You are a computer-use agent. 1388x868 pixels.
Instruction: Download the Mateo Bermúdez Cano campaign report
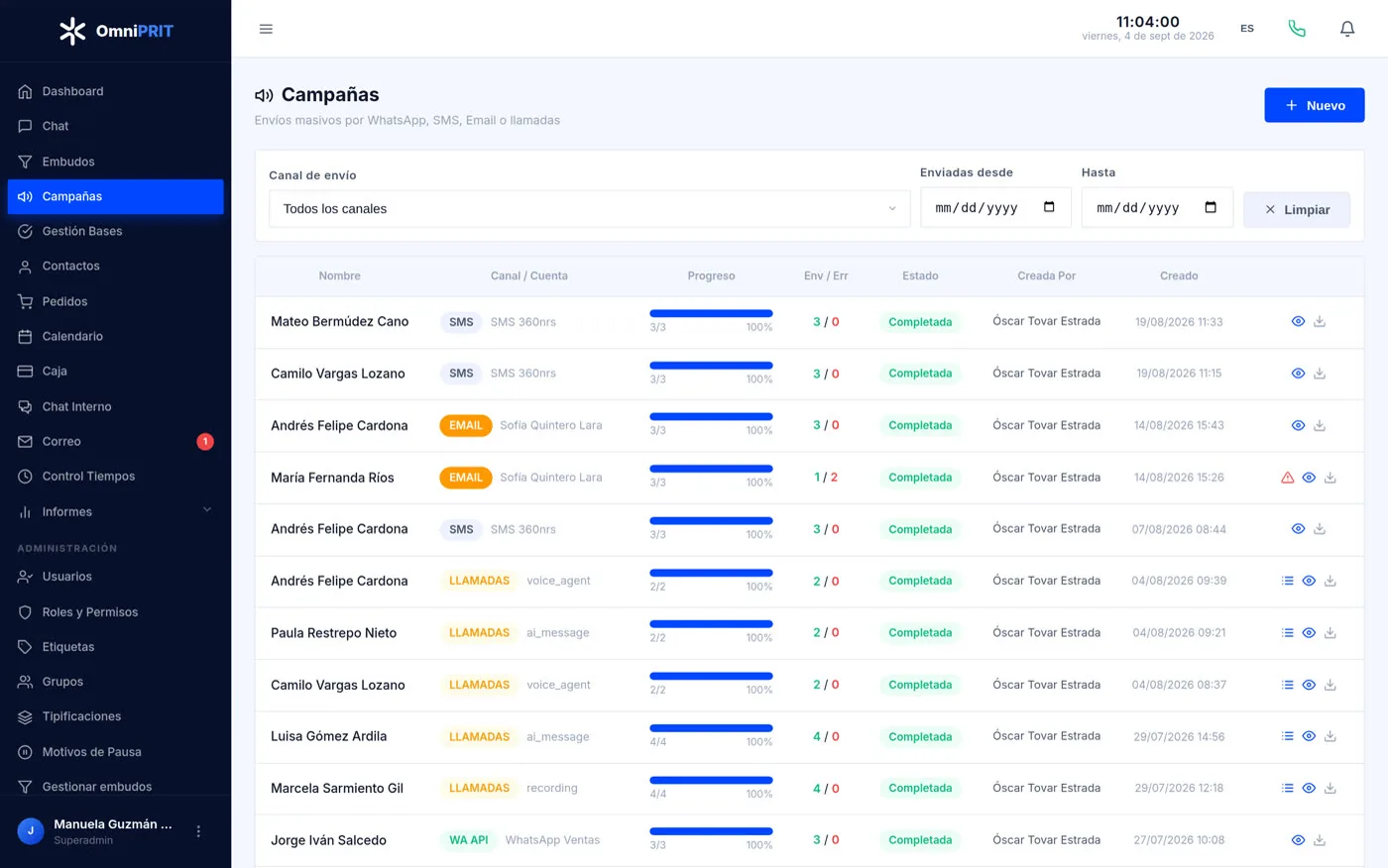(x=1320, y=322)
